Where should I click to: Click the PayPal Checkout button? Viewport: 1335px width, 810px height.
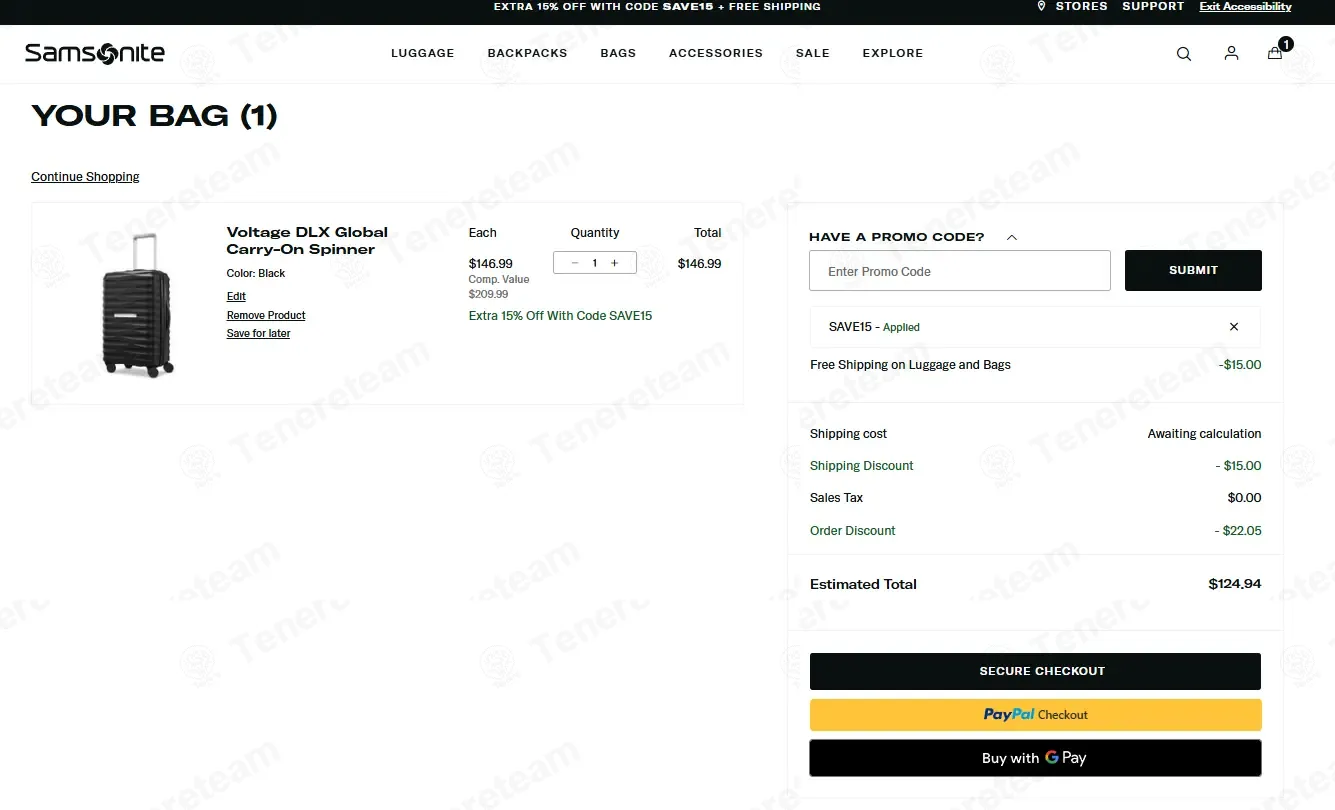(1035, 714)
